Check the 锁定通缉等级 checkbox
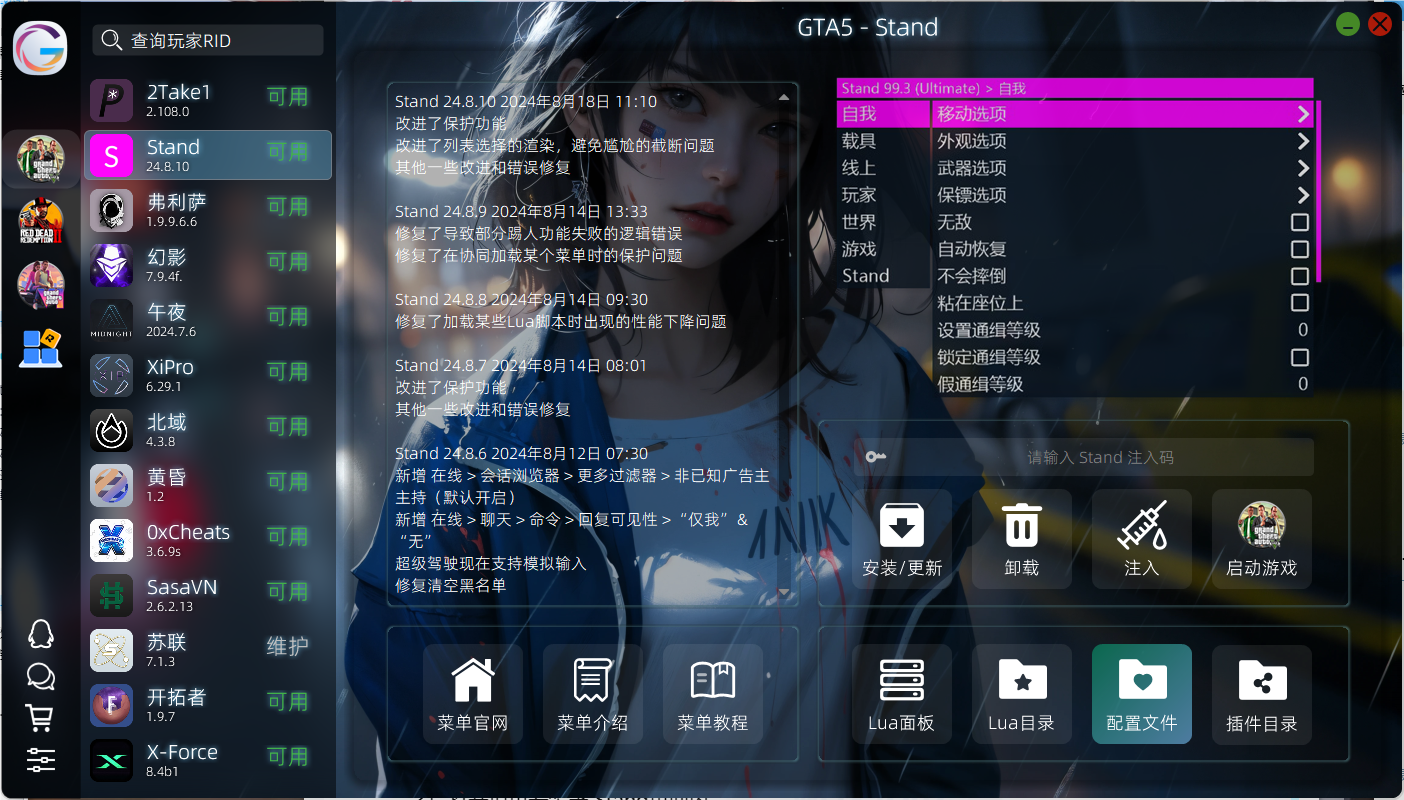Viewport: 1404px width, 800px height. click(x=1299, y=357)
